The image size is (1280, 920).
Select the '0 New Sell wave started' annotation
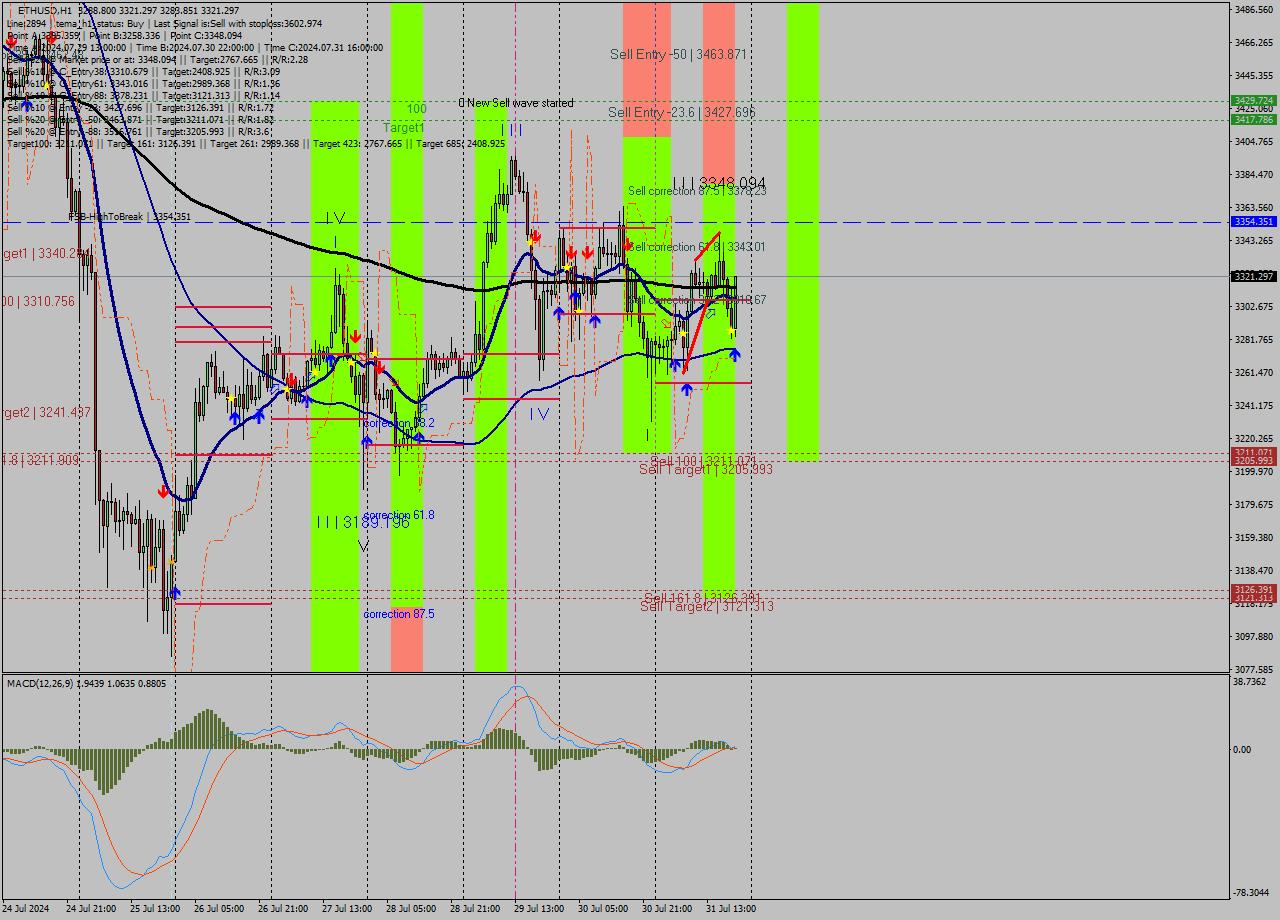tap(516, 103)
